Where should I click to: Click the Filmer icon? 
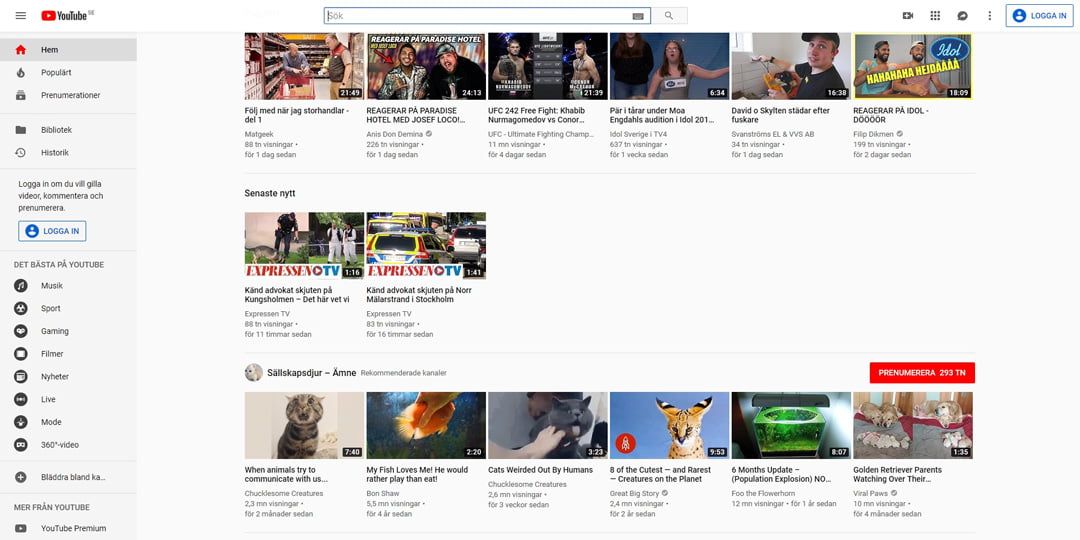click(21, 353)
